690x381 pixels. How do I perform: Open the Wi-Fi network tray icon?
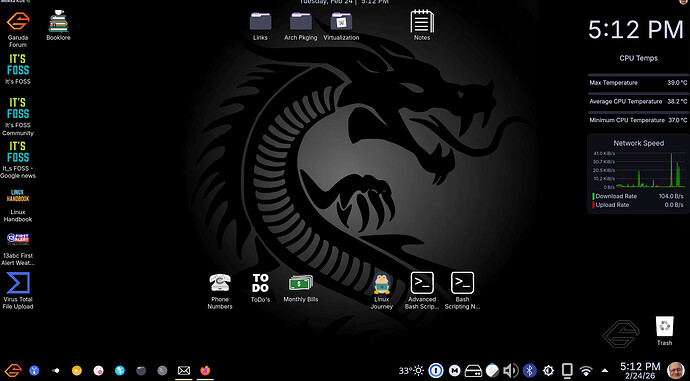[586, 371]
